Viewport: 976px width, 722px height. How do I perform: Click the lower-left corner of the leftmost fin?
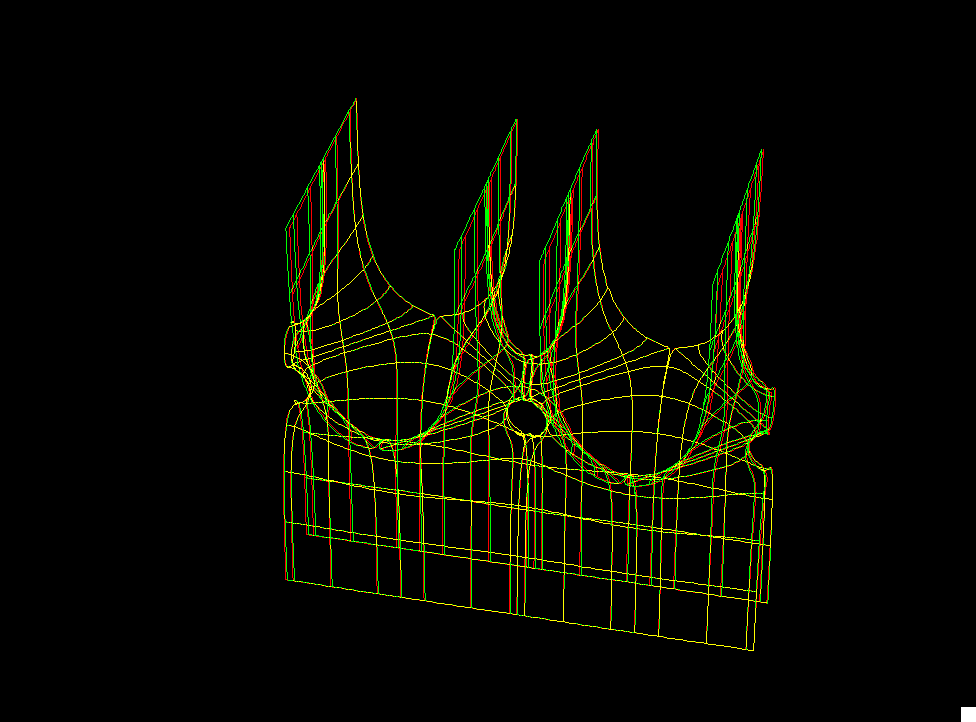coord(287,231)
